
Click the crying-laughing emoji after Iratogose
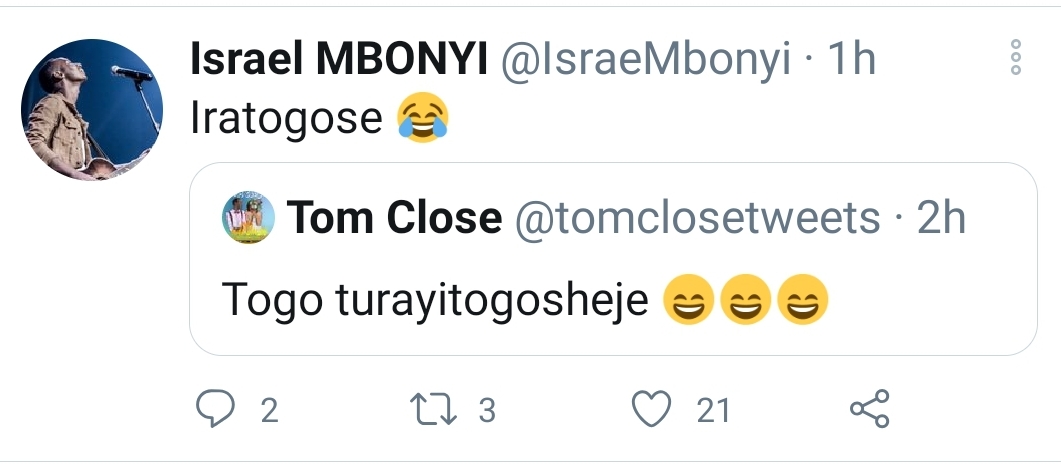(422, 119)
